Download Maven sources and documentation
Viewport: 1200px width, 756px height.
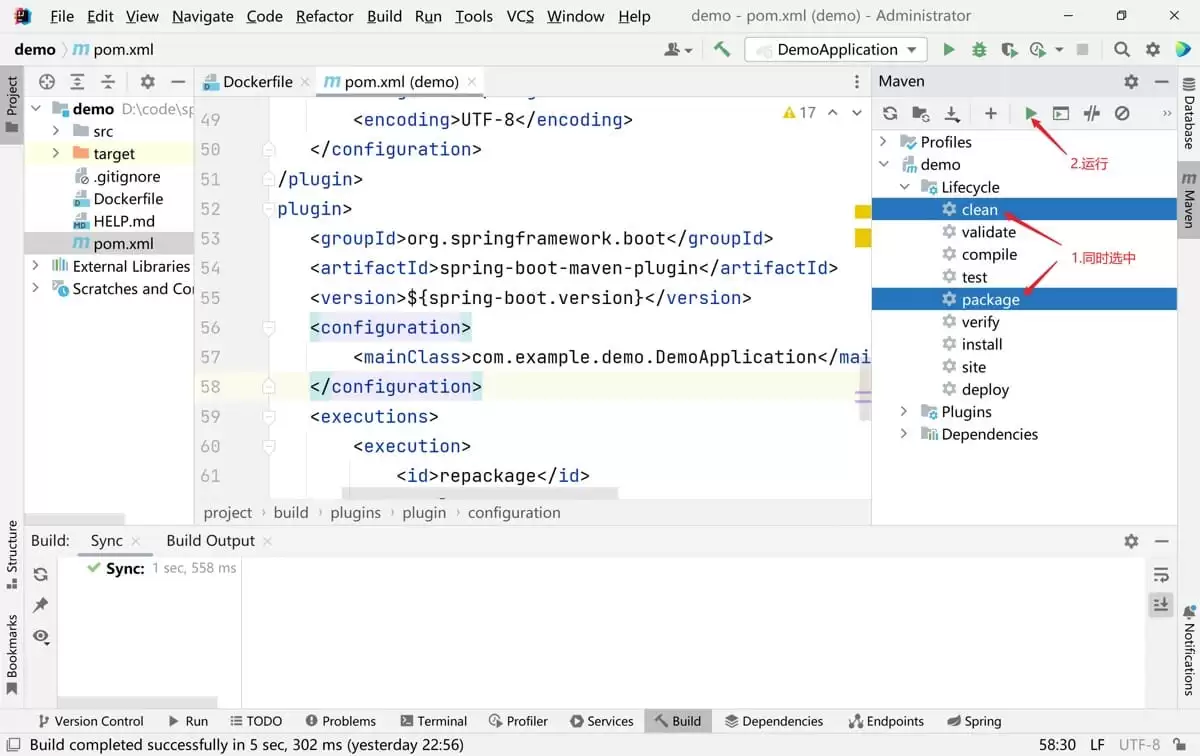click(x=952, y=114)
